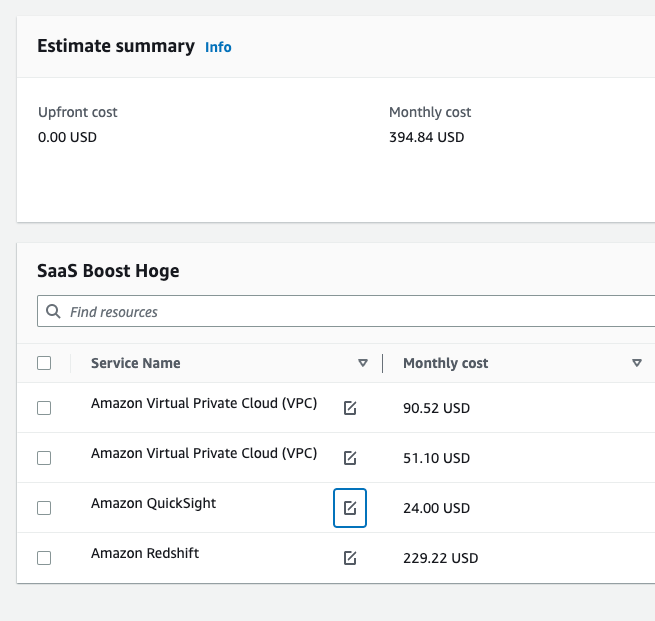Edit the Amazon Redshift service
The width and height of the screenshot is (655, 621).
click(x=350, y=558)
